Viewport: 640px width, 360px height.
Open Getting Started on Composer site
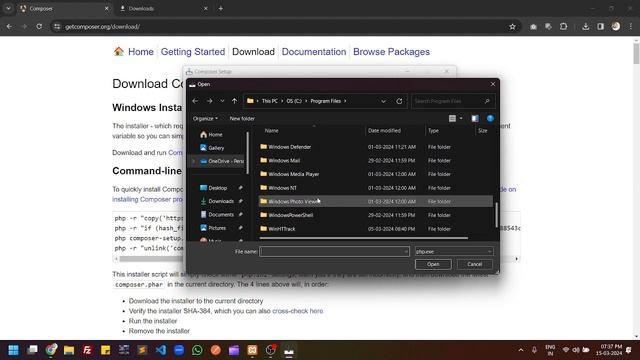(x=193, y=52)
